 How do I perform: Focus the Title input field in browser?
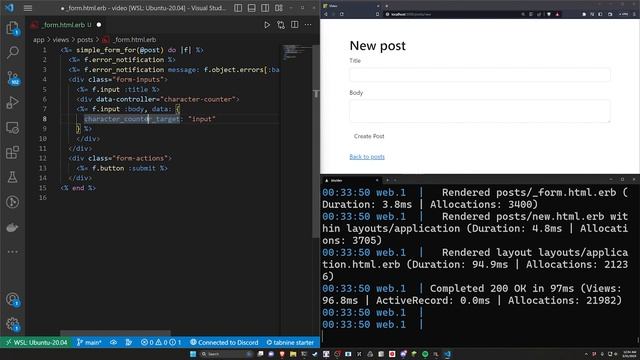click(x=480, y=75)
